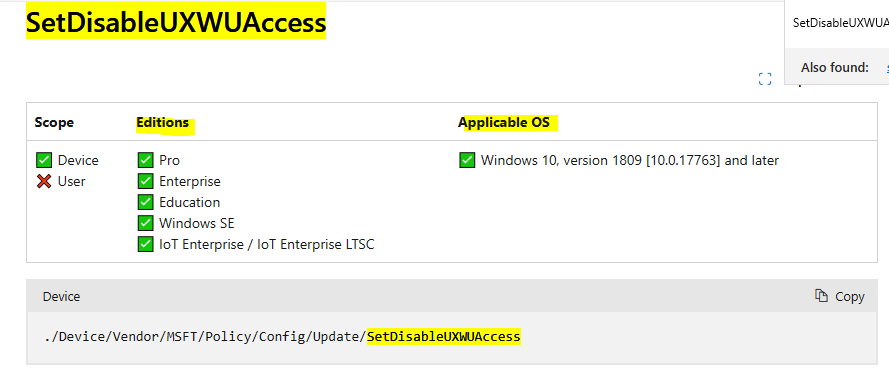Click the Copy button label
Image resolution: width=889 pixels, height=381 pixels.
pyautogui.click(x=850, y=297)
